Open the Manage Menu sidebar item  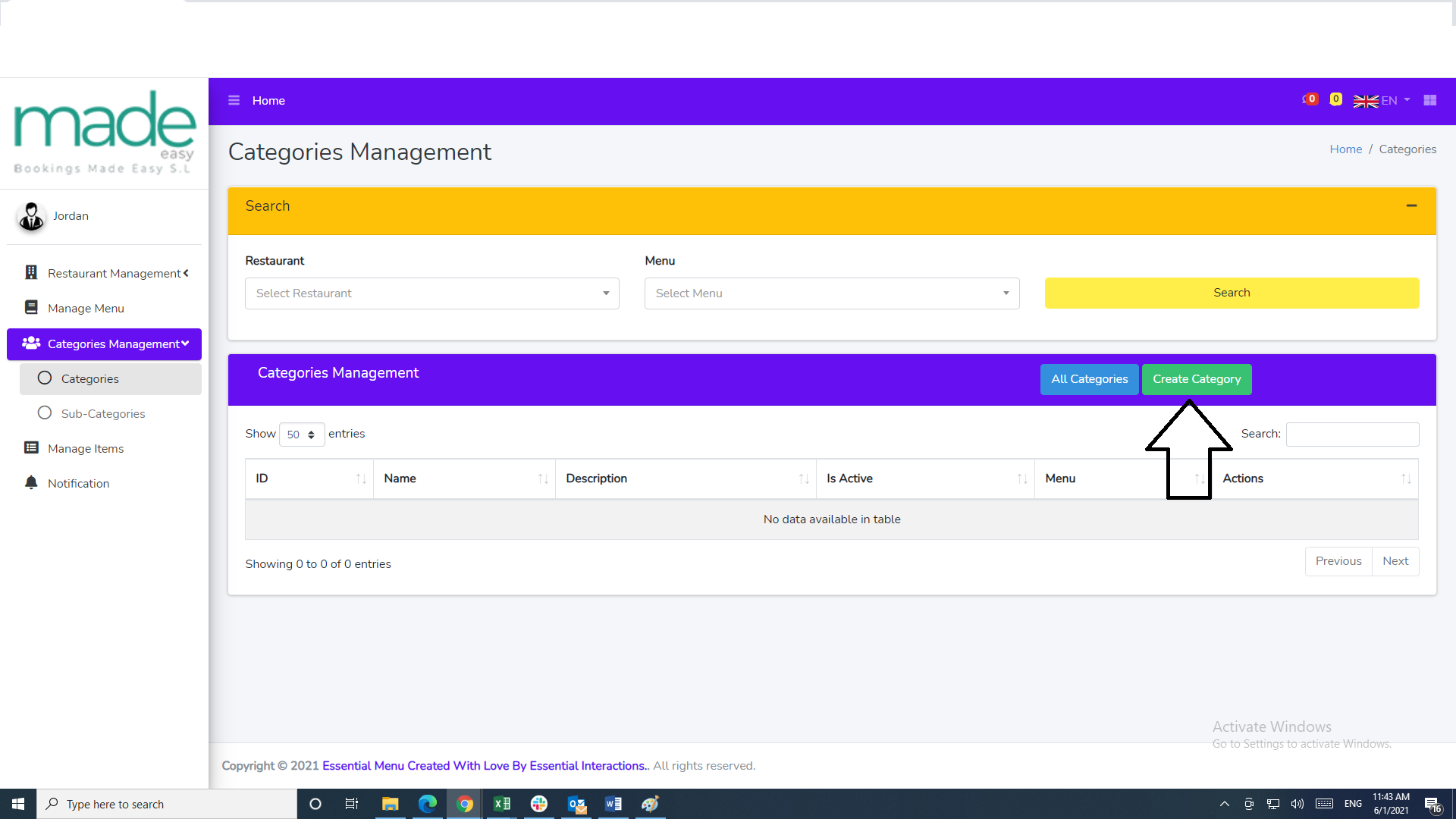[x=105, y=308]
